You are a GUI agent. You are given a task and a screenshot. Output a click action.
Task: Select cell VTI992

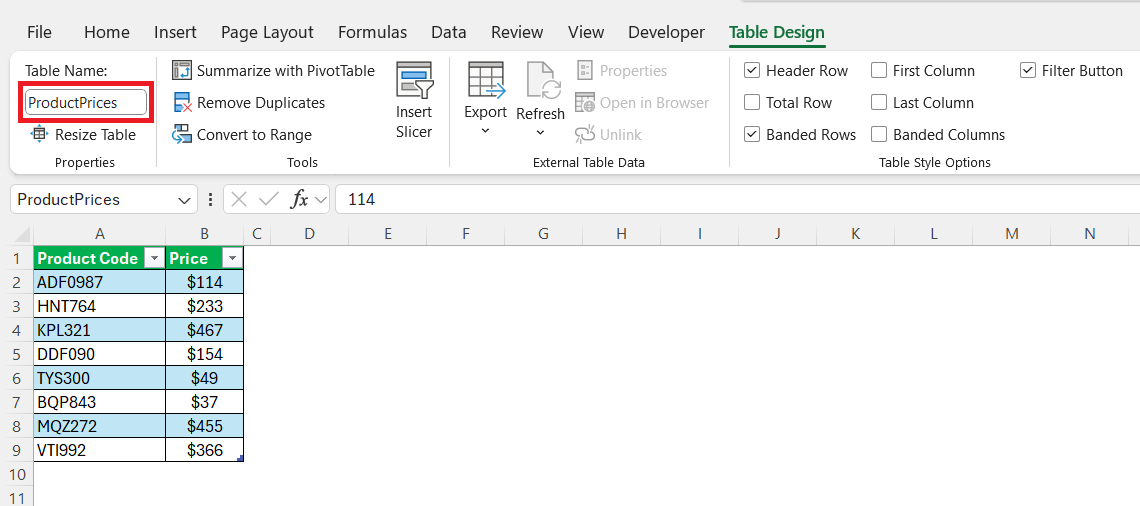100,450
